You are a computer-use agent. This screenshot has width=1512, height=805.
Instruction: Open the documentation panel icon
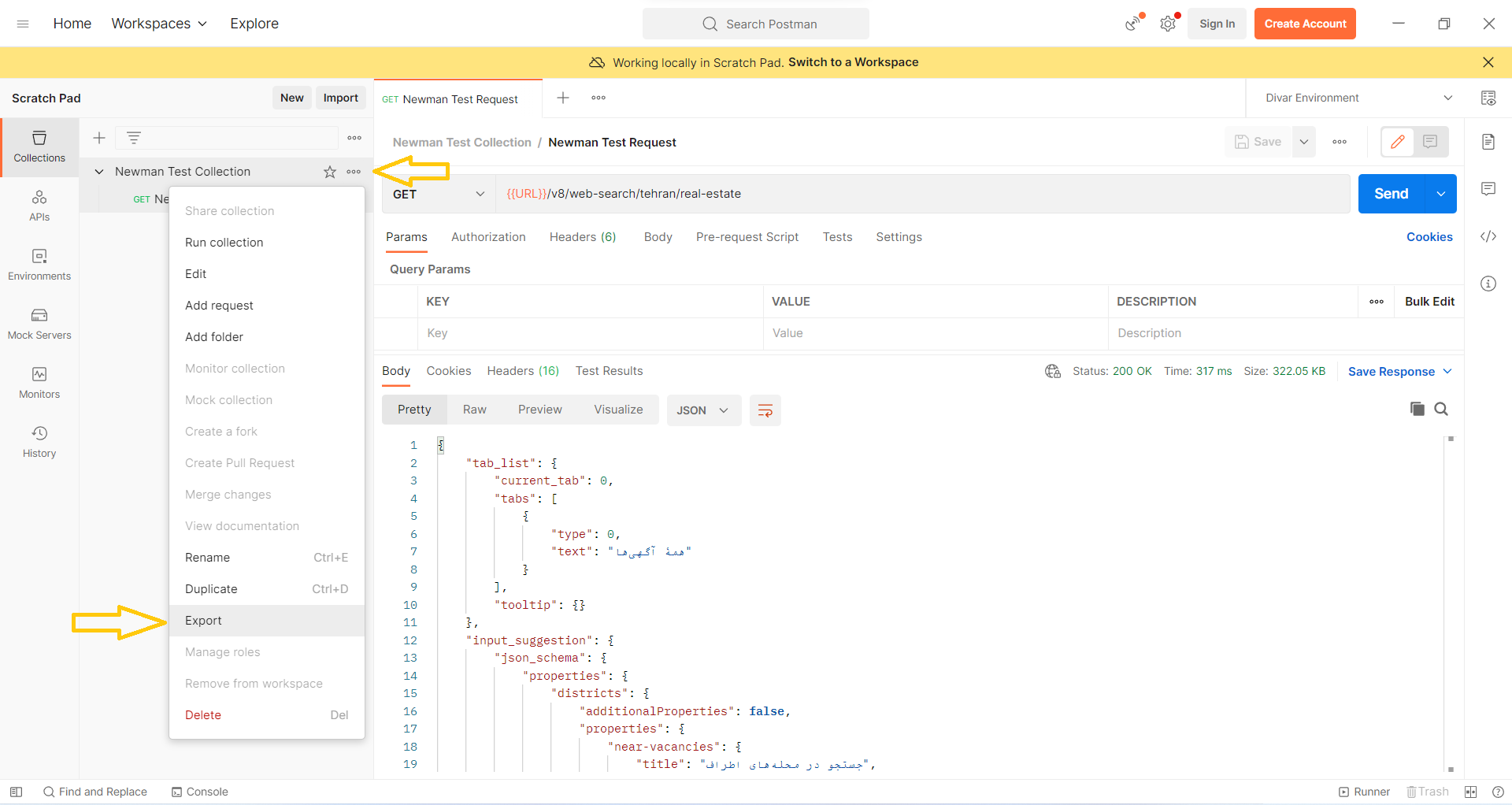point(1488,142)
